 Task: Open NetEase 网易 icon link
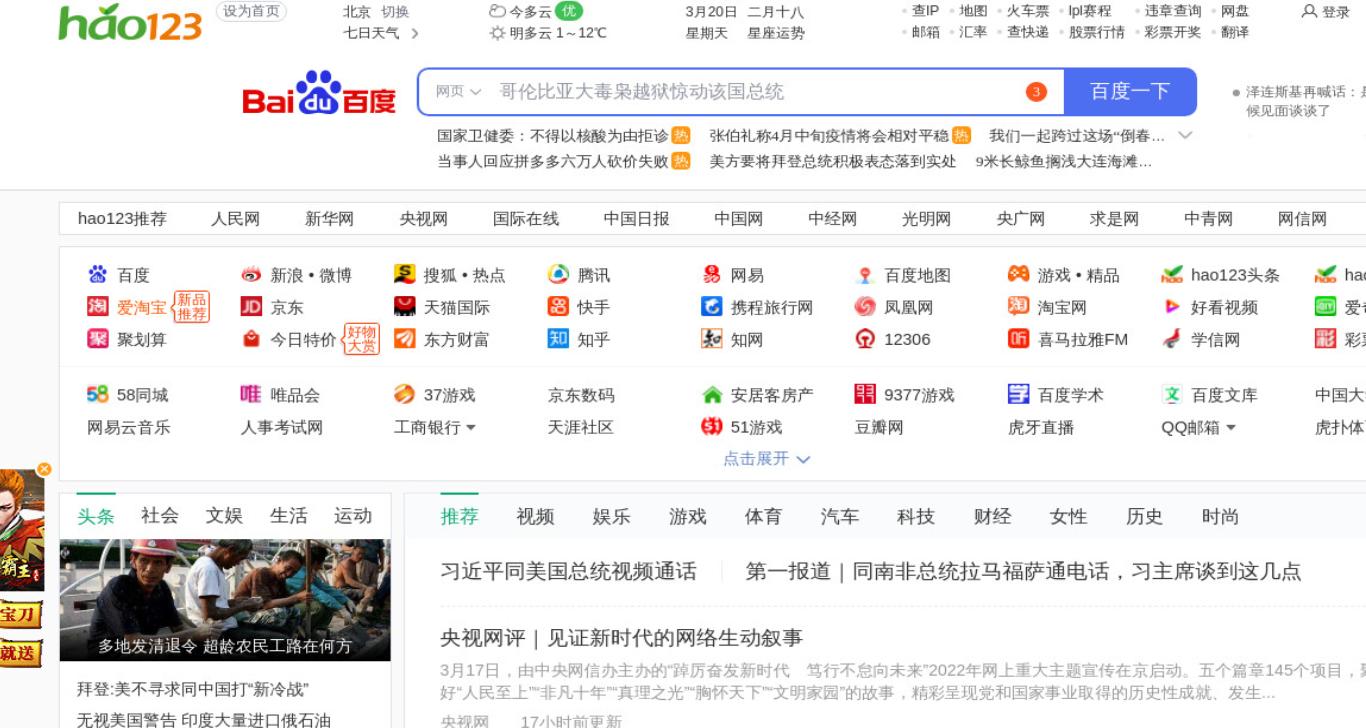pyautogui.click(x=711, y=275)
